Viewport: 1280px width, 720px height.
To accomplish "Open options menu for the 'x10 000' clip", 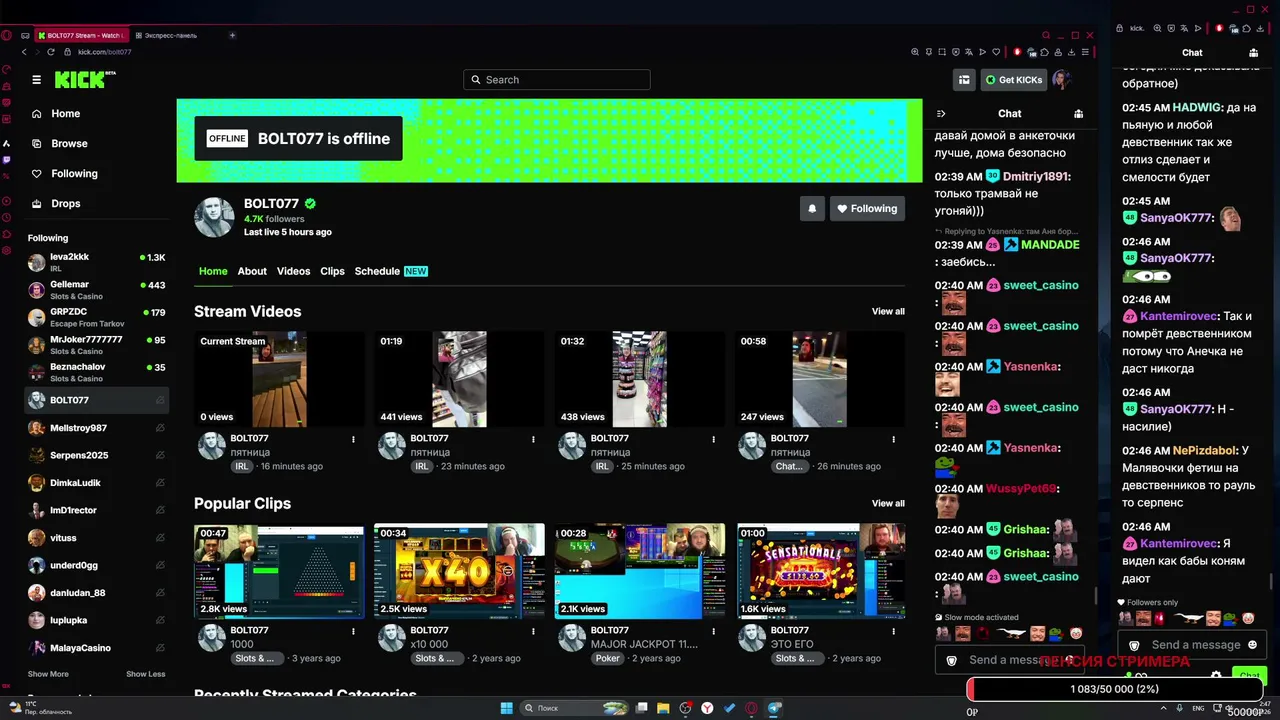I will click(533, 631).
